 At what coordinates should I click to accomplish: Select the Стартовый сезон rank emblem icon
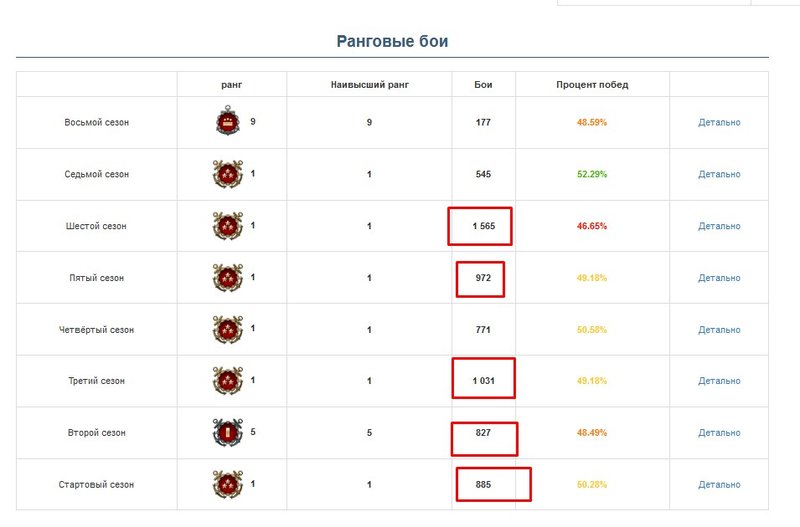[228, 484]
